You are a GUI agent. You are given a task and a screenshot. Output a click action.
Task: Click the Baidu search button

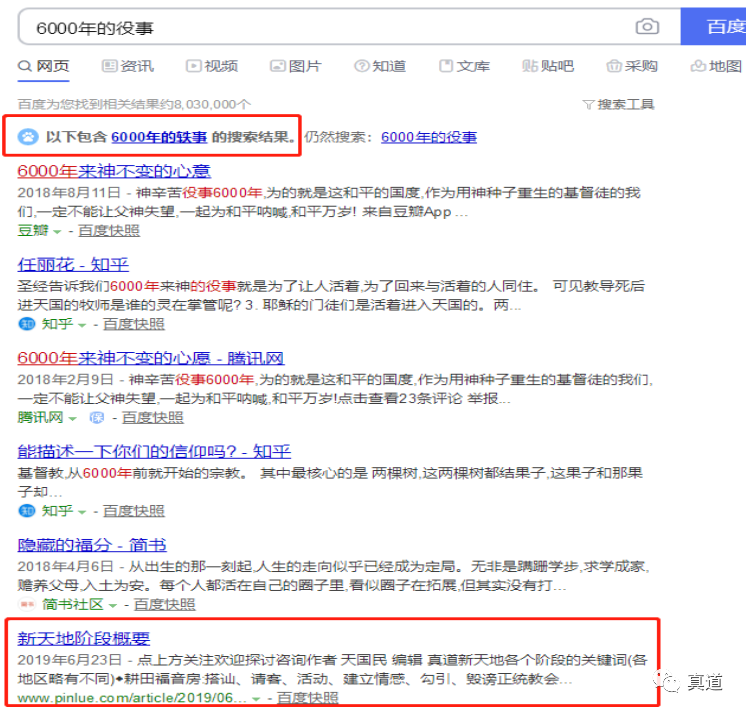tap(713, 27)
